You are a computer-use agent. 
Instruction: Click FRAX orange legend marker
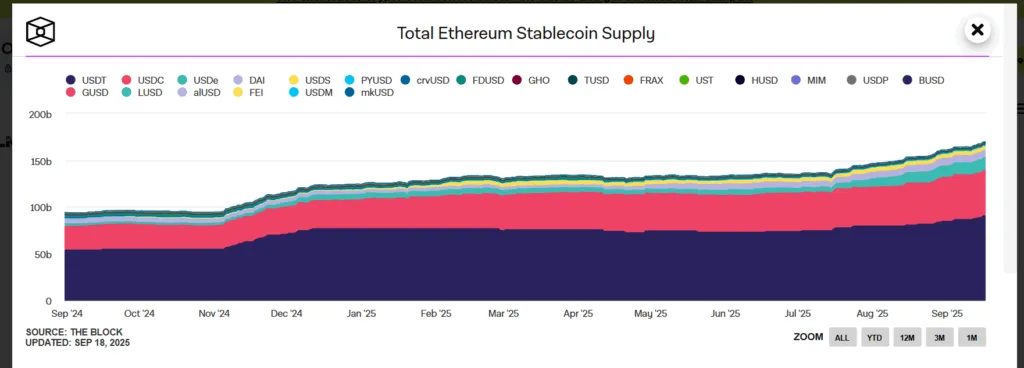tap(628, 80)
